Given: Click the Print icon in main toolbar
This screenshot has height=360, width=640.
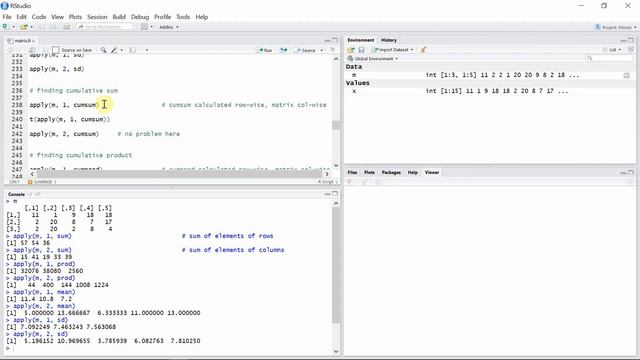Looking at the screenshot, I should (67, 27).
